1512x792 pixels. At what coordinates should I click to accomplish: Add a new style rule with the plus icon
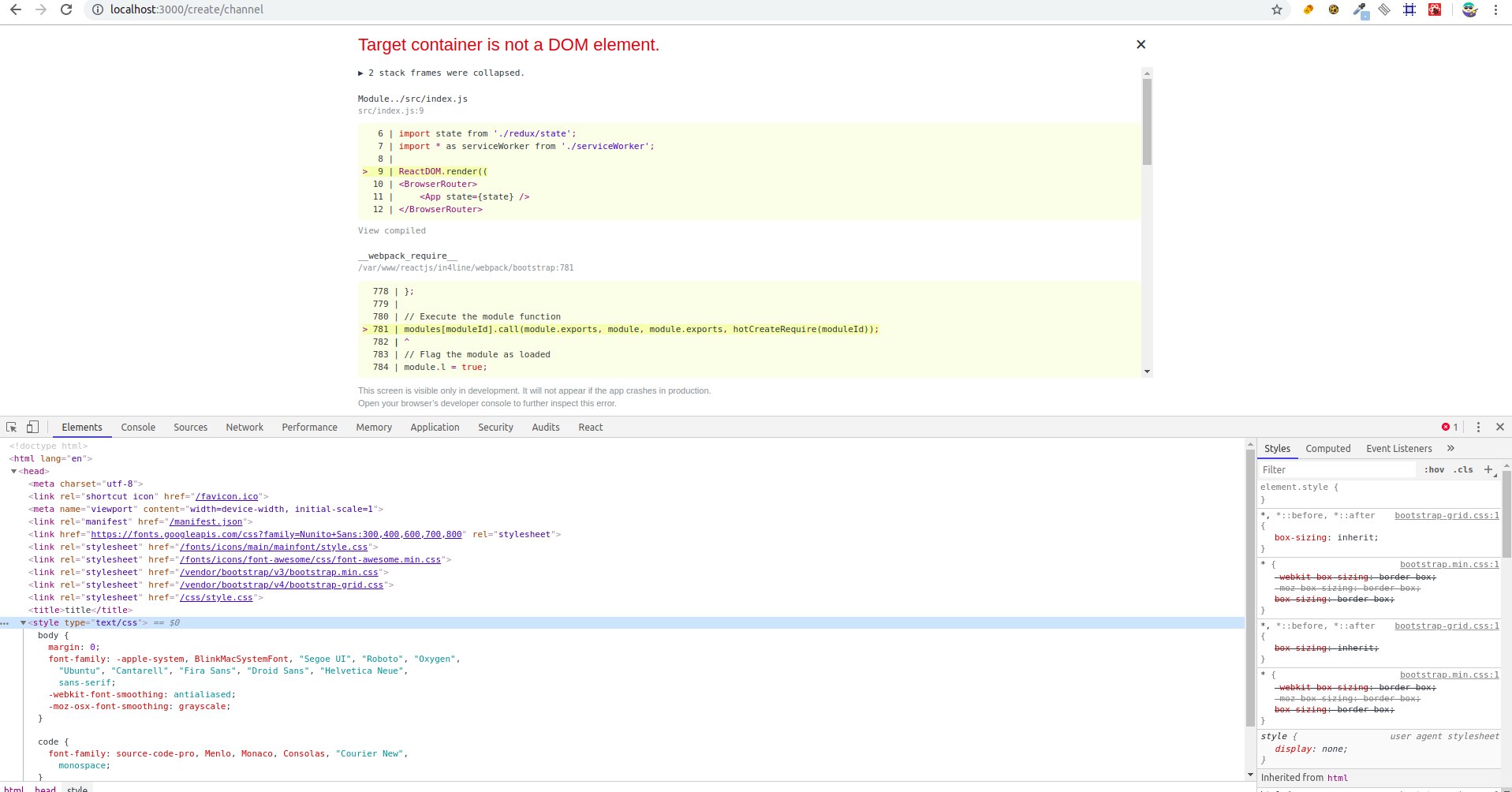(1488, 469)
